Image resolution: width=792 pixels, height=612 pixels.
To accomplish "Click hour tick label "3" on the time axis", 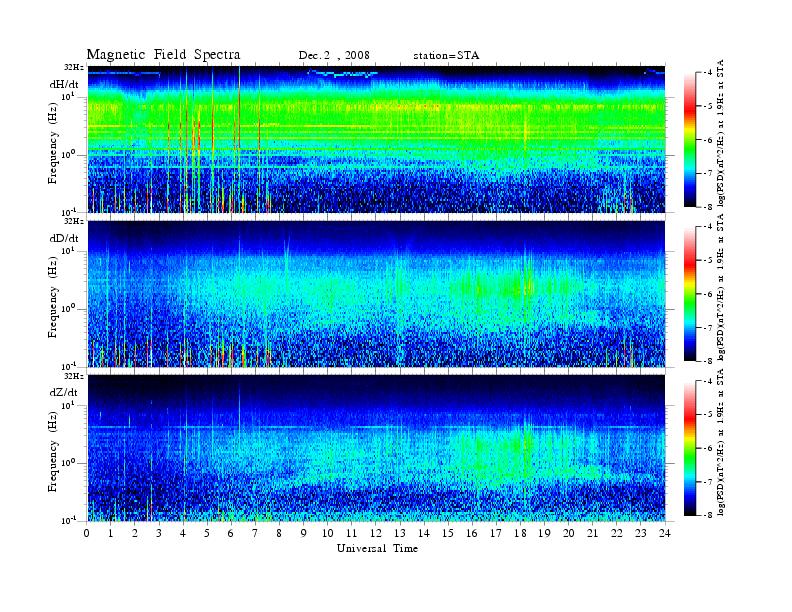I will pos(159,533).
